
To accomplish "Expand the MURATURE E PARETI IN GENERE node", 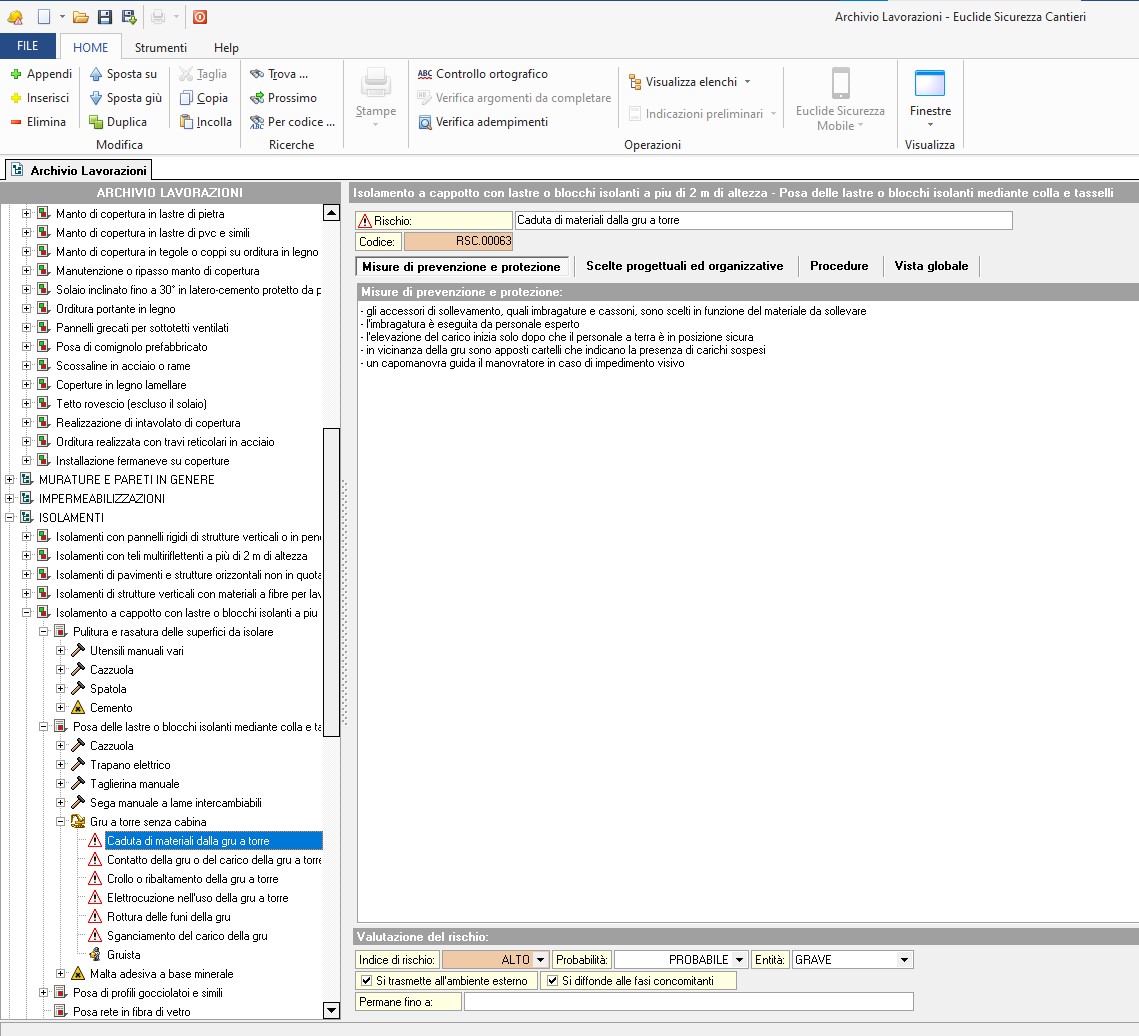I will (x=10, y=480).
